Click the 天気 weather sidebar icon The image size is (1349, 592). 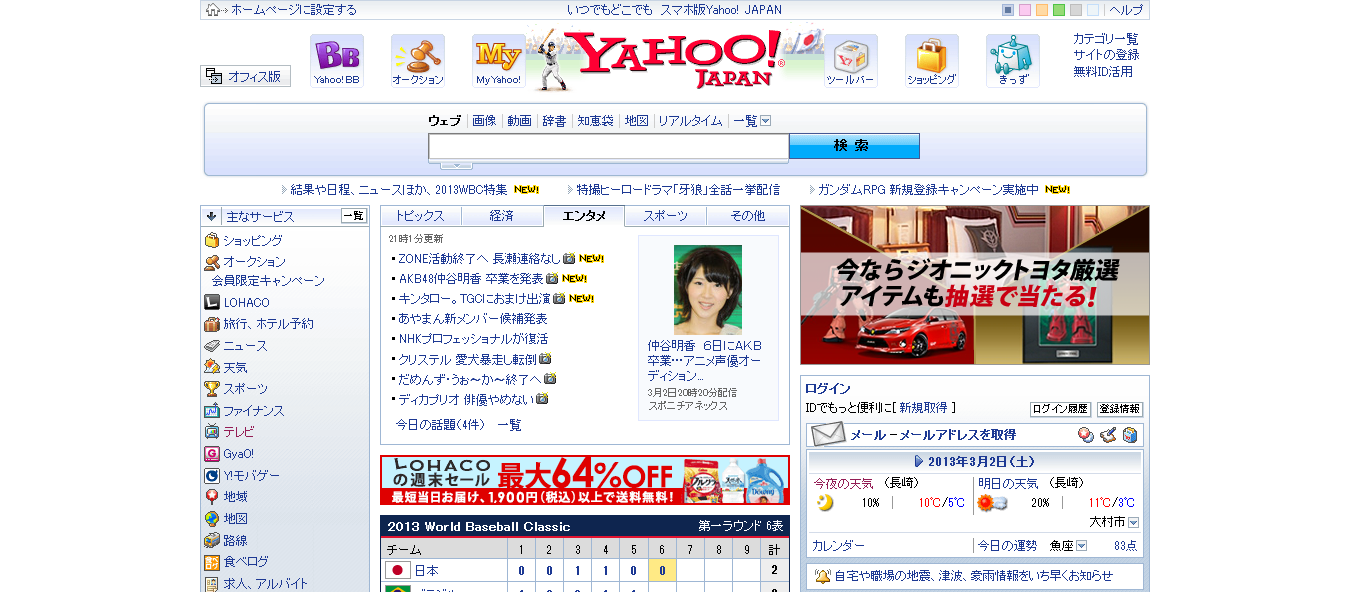[x=212, y=367]
